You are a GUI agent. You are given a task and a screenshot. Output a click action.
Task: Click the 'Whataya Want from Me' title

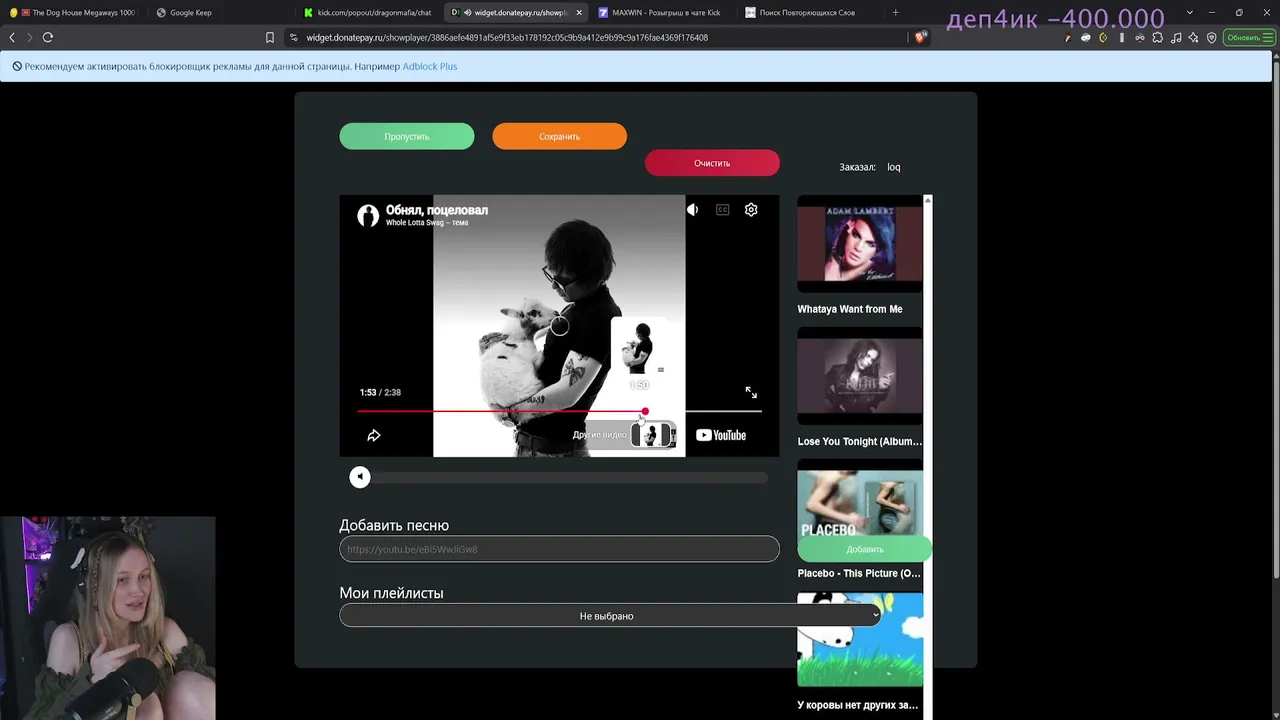tap(850, 309)
